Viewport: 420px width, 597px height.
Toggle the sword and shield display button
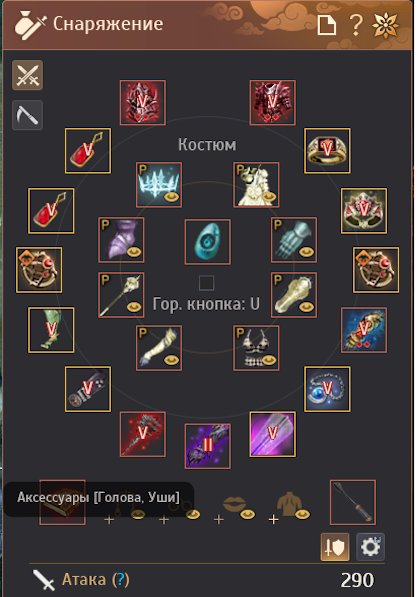point(335,548)
